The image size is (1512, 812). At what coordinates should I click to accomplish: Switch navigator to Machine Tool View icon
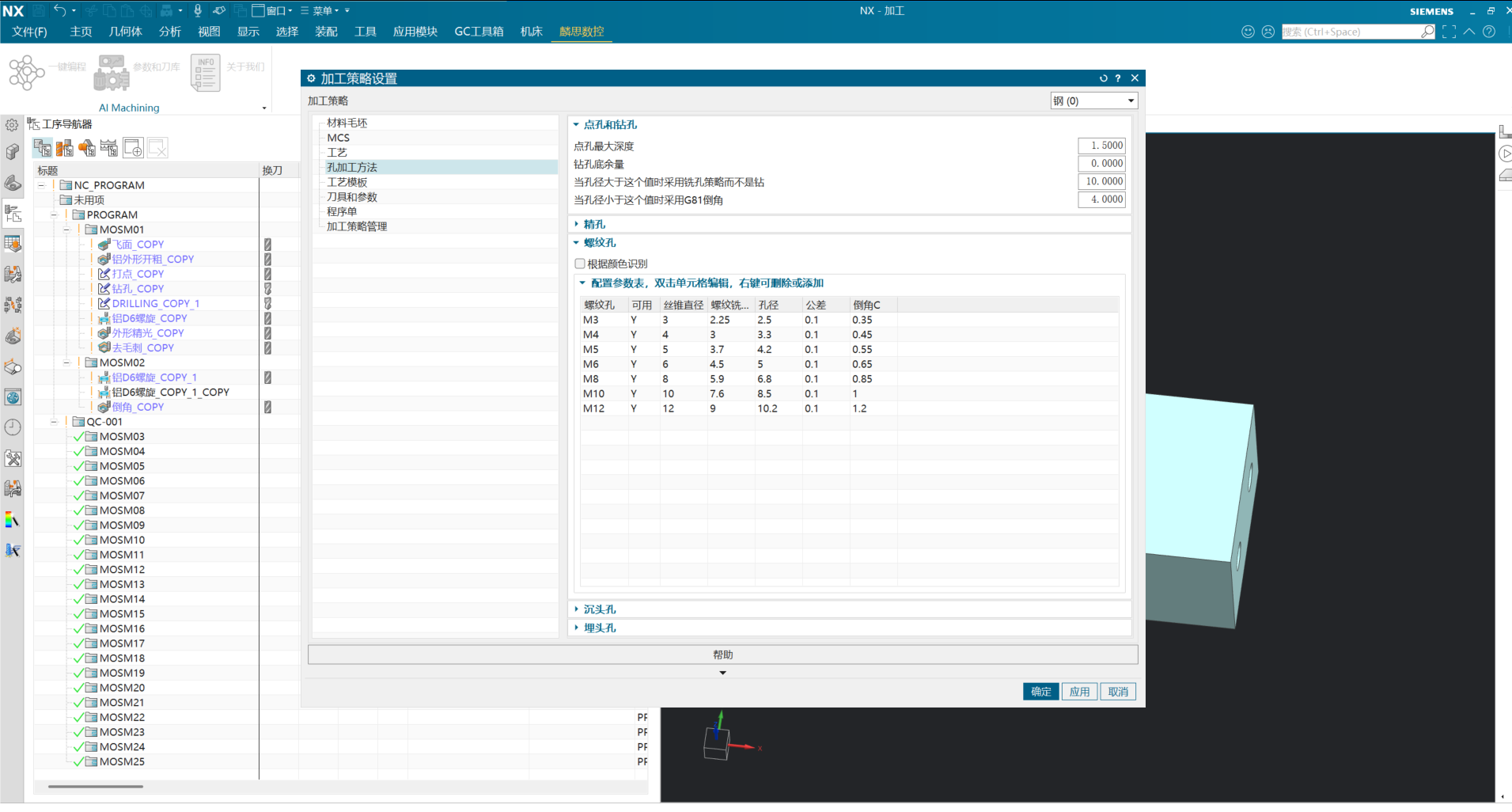(65, 148)
